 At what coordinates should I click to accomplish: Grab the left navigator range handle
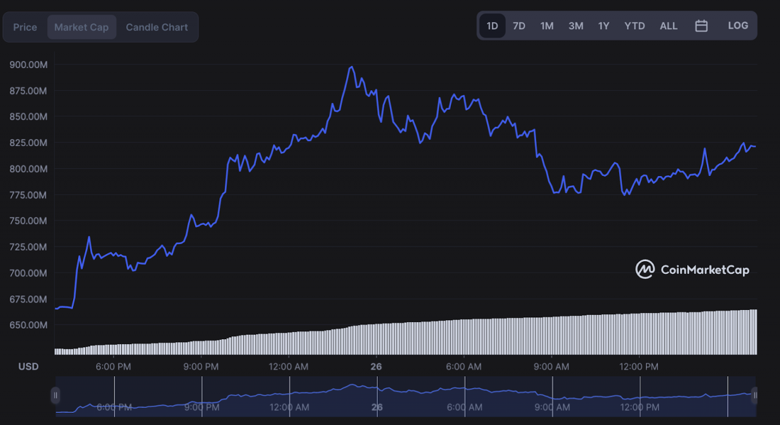point(55,396)
